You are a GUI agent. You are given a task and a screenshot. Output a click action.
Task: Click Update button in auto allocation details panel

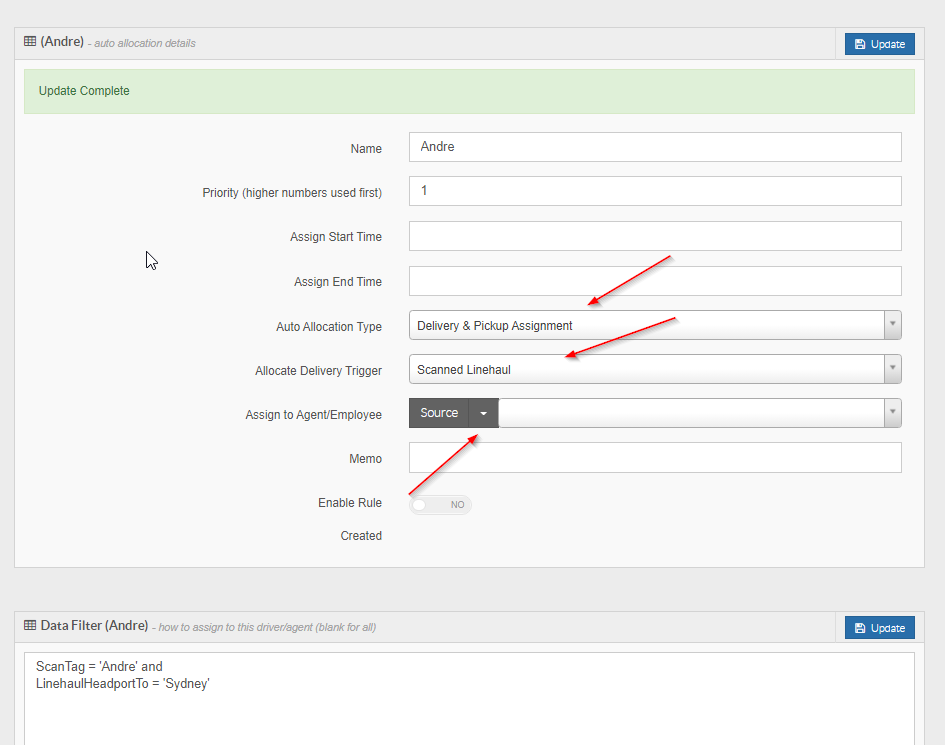pos(879,44)
